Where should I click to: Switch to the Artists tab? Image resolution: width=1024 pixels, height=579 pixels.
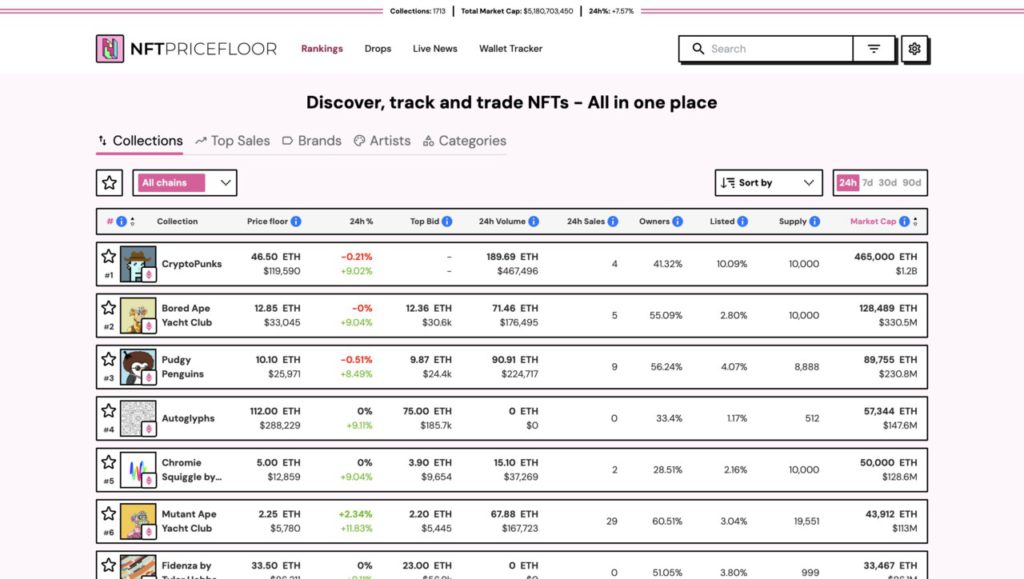point(382,141)
